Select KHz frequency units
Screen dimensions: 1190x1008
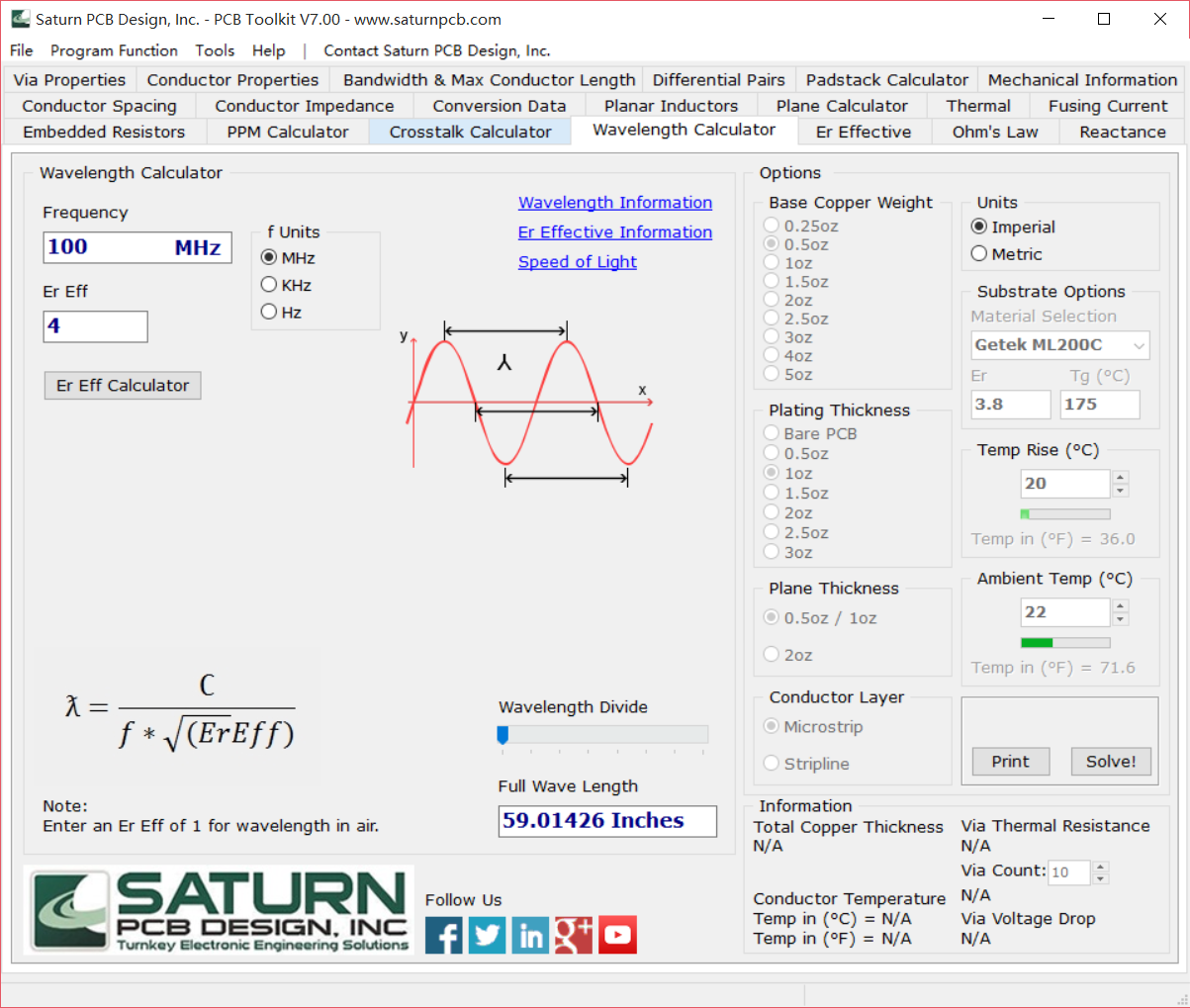click(268, 284)
